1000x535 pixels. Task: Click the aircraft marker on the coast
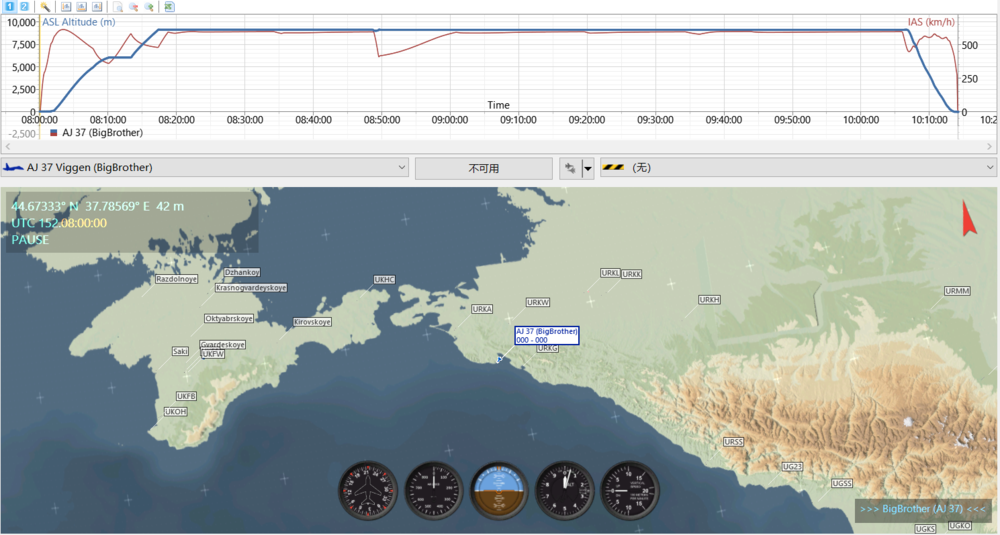click(x=499, y=360)
